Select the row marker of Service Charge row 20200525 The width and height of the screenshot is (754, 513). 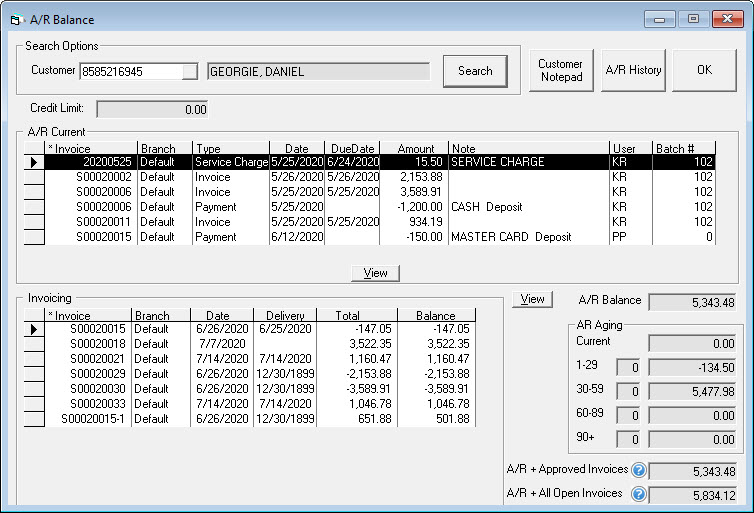click(34, 162)
